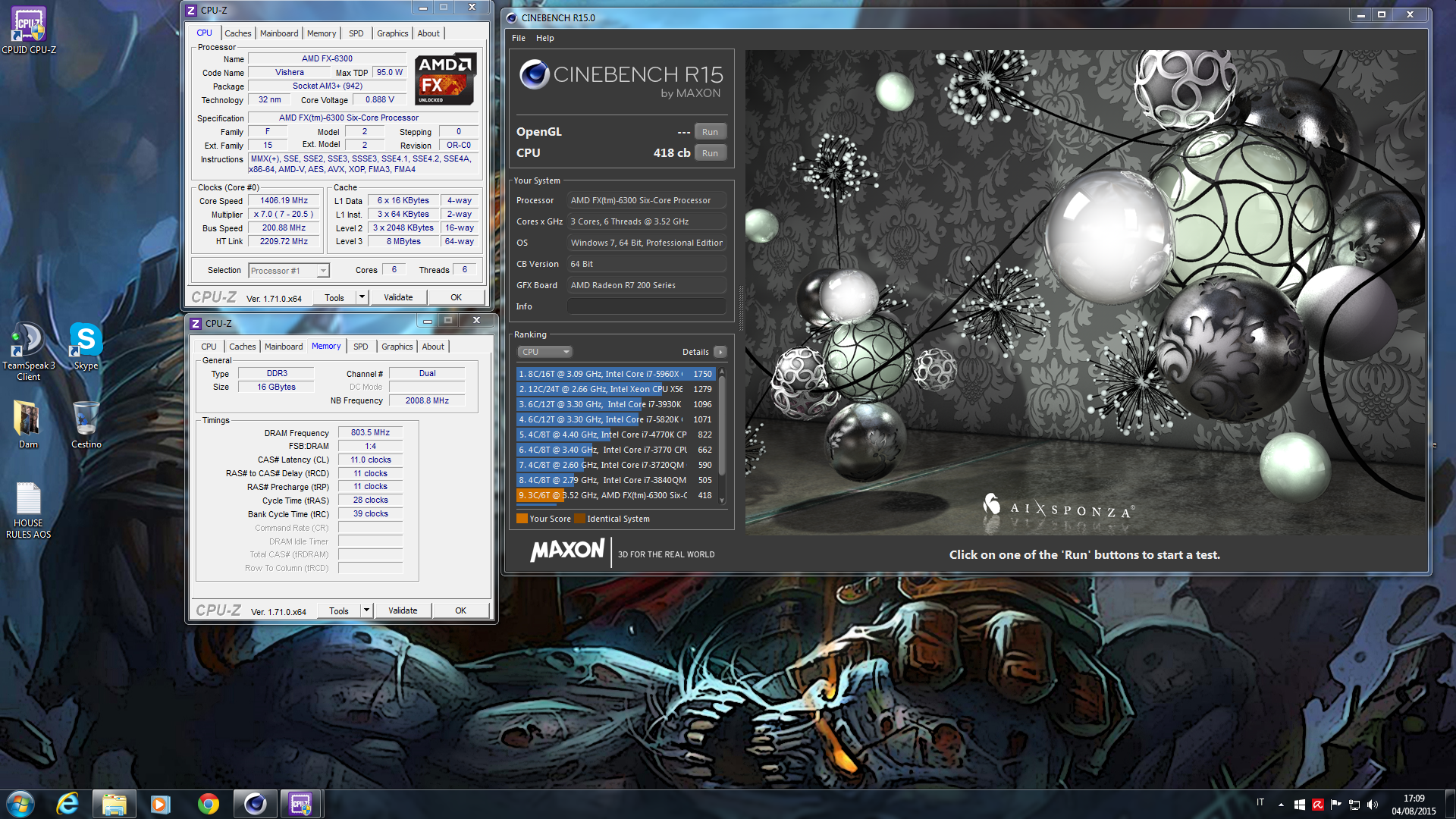Launch Internet Explorer from taskbar
Image resolution: width=1456 pixels, height=819 pixels.
tap(67, 804)
